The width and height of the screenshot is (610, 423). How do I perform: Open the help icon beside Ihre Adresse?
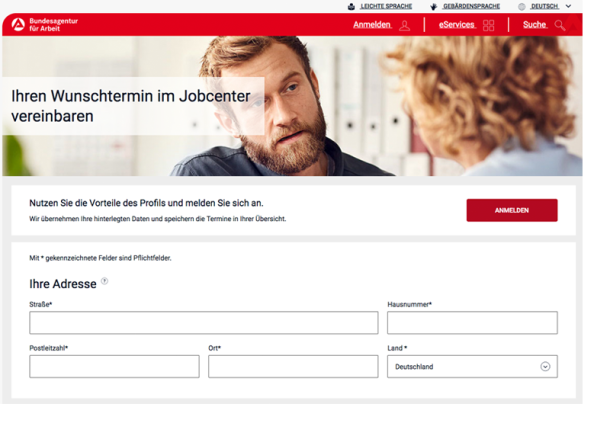tap(105, 281)
